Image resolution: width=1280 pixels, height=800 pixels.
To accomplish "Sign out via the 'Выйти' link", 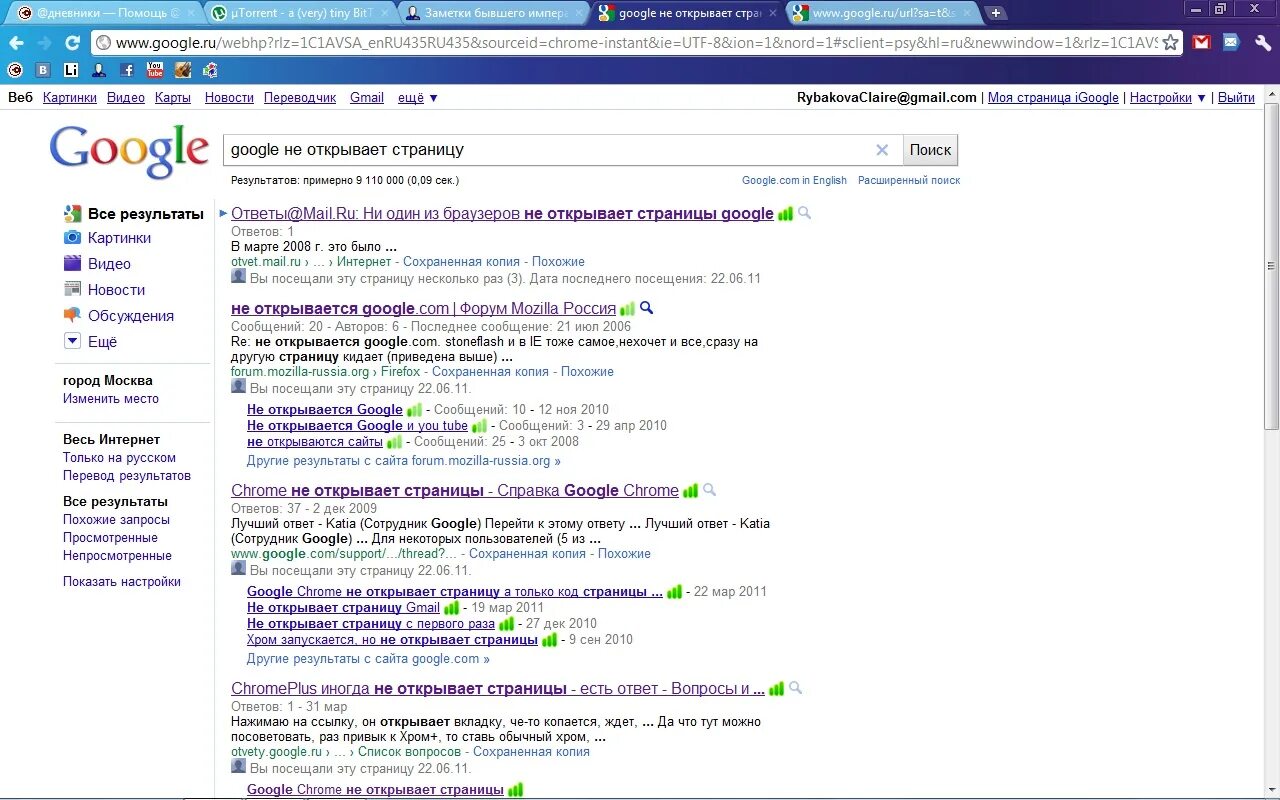I will pyautogui.click(x=1236, y=97).
